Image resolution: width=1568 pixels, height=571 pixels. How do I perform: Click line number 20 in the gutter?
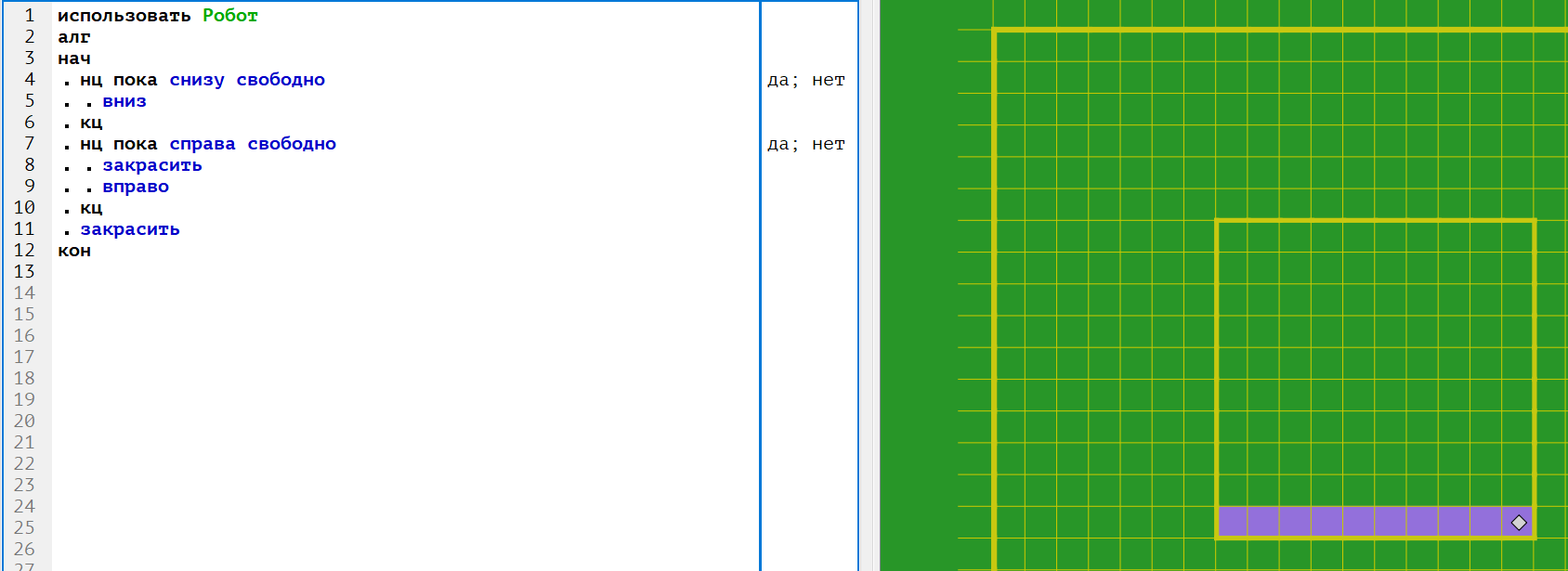24,422
